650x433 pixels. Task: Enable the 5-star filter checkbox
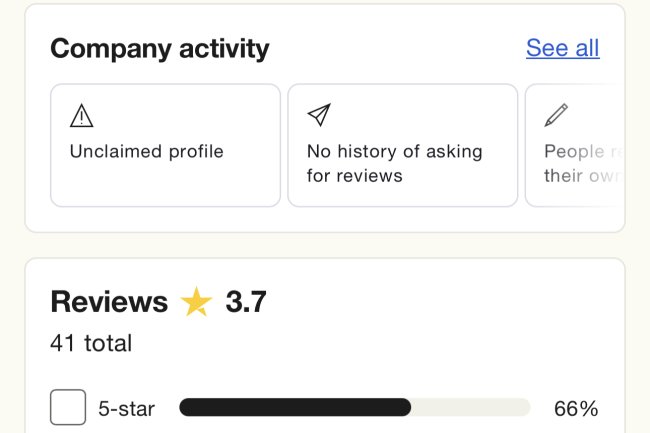click(x=68, y=408)
